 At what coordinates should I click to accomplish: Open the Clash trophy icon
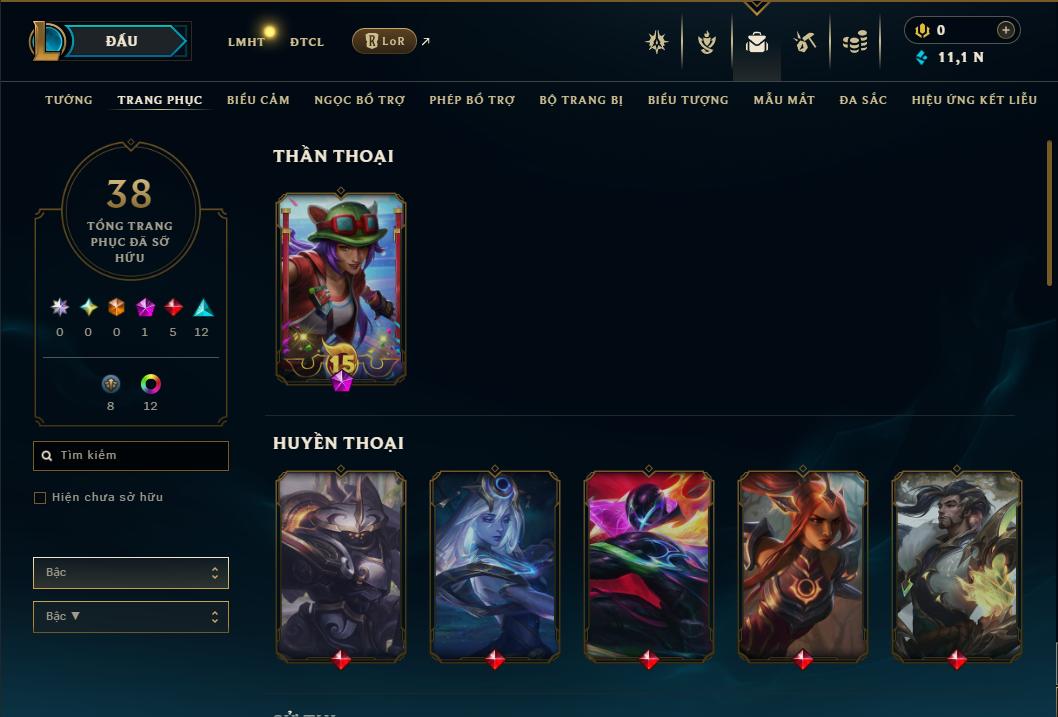tap(706, 42)
